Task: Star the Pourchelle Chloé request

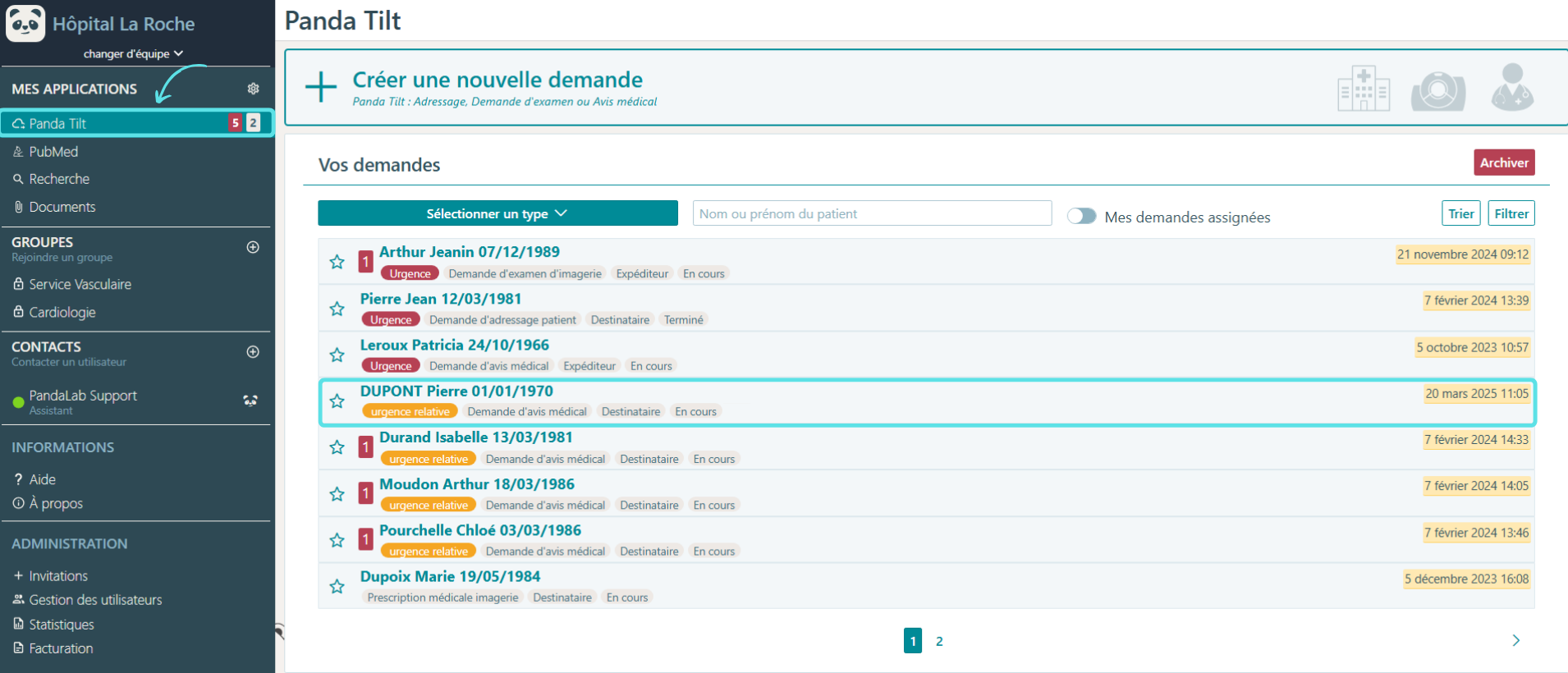Action: pyautogui.click(x=337, y=540)
